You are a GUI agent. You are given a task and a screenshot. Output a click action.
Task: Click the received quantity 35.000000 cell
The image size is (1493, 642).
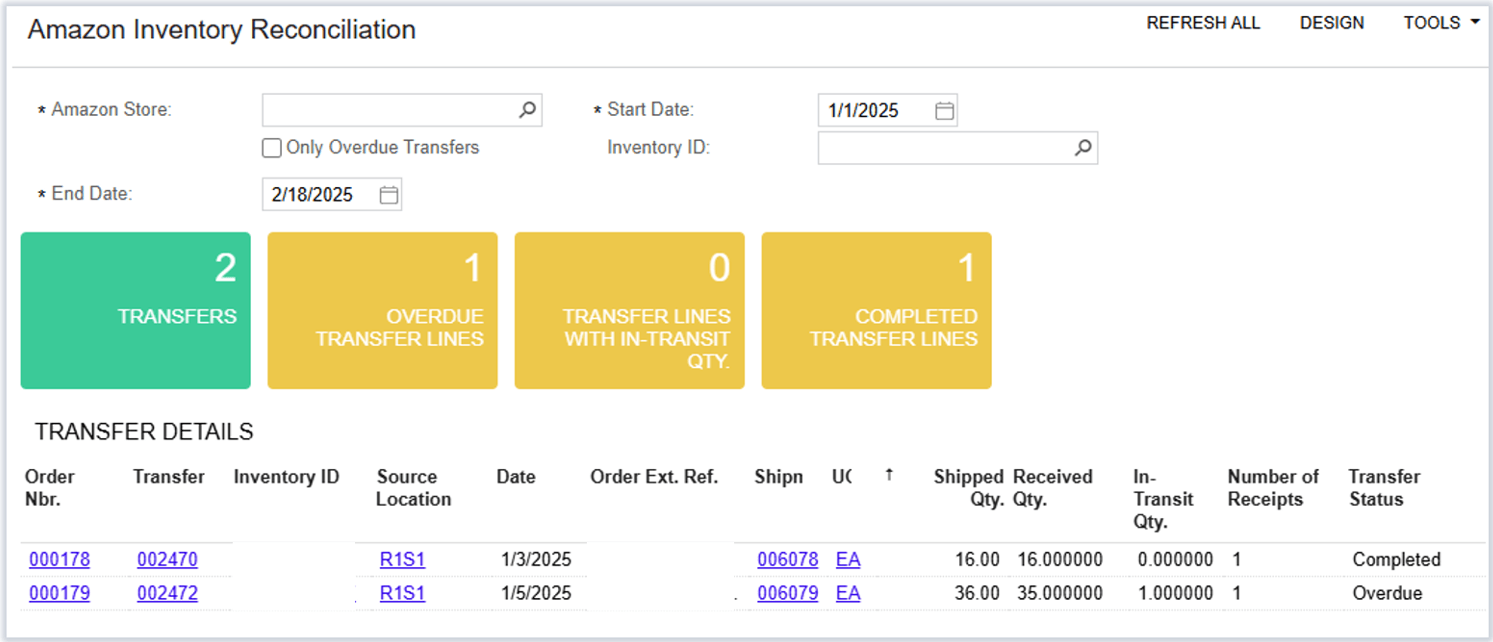pyautogui.click(x=1060, y=593)
